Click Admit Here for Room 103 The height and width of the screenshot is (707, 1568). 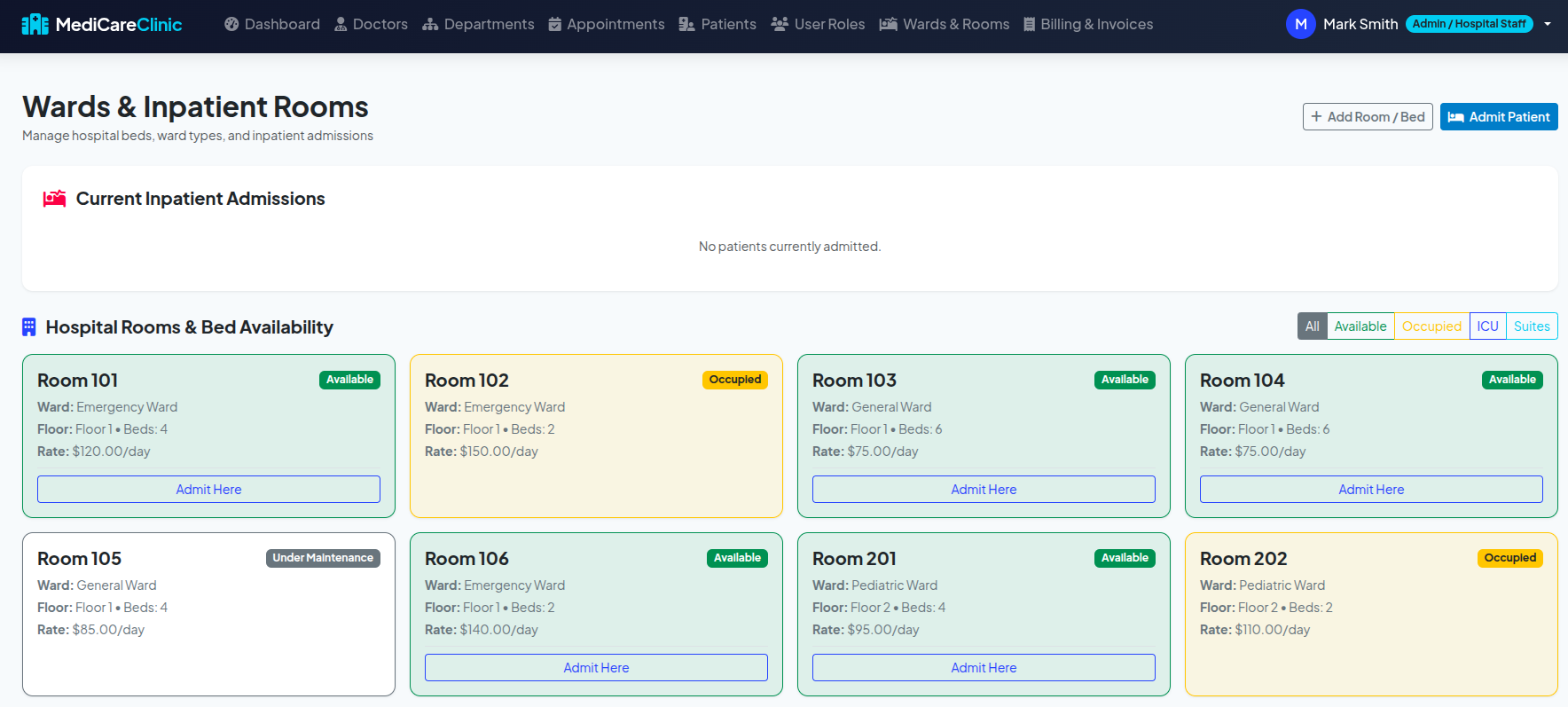tap(984, 490)
